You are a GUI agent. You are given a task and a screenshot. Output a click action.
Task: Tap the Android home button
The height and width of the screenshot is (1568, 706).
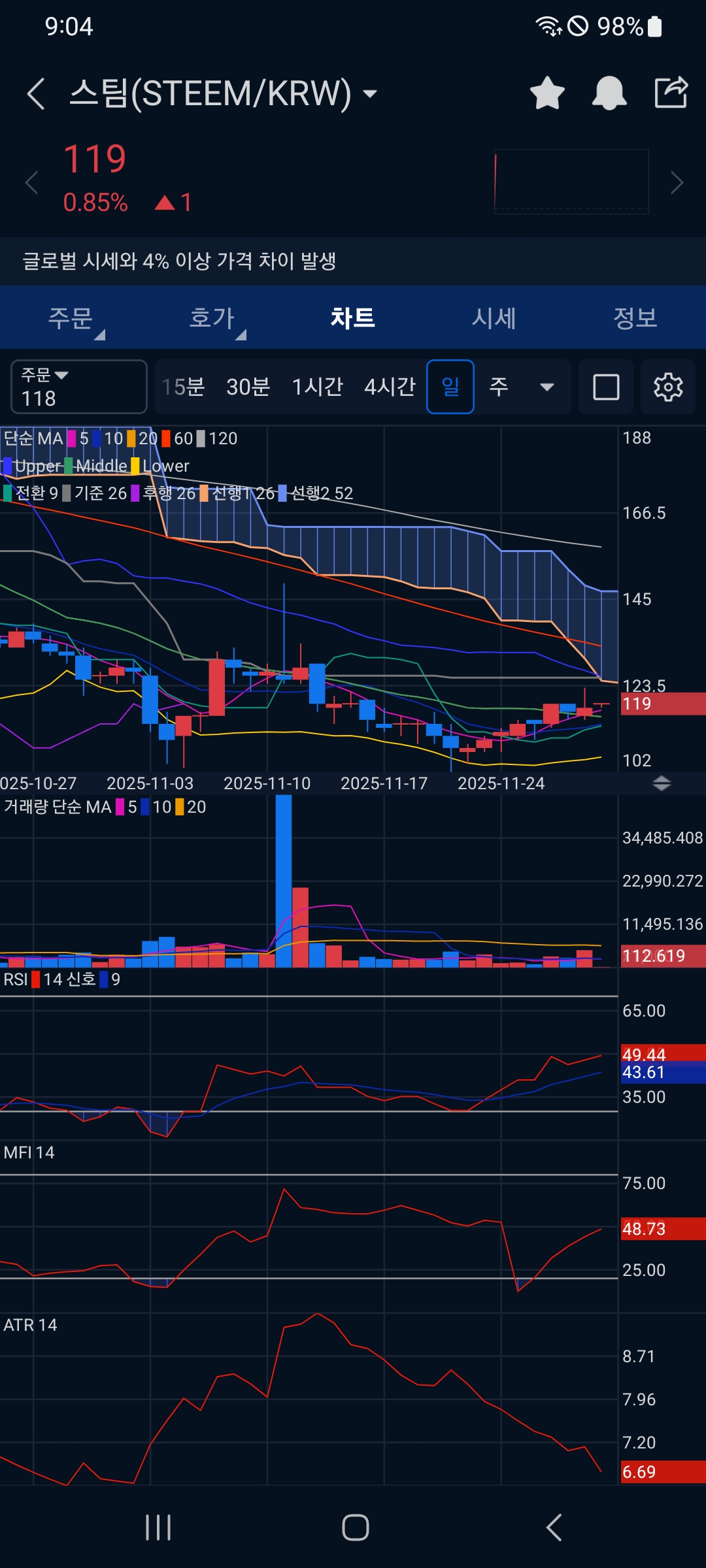pyautogui.click(x=356, y=1527)
